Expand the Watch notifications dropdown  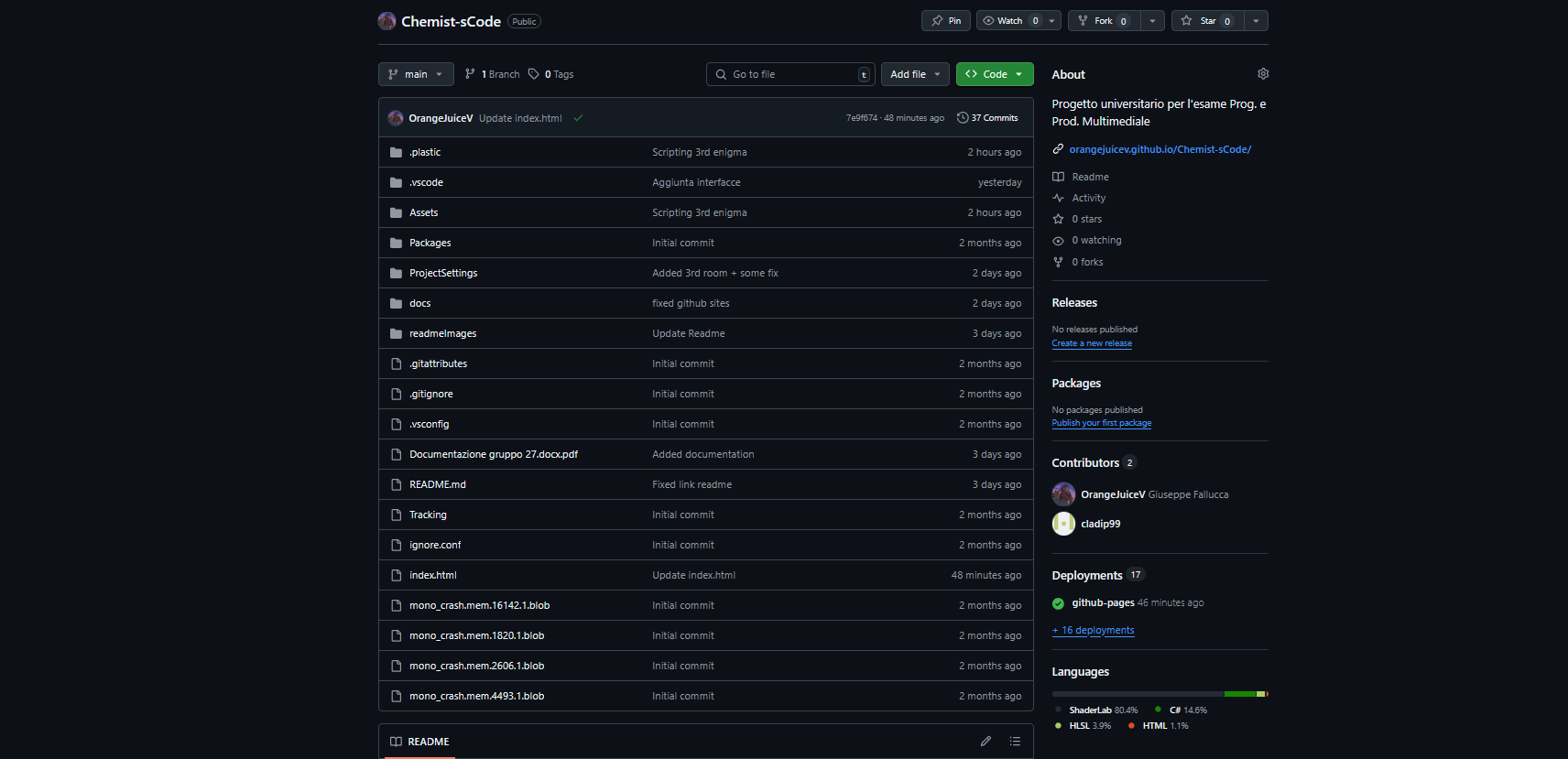click(x=1018, y=20)
